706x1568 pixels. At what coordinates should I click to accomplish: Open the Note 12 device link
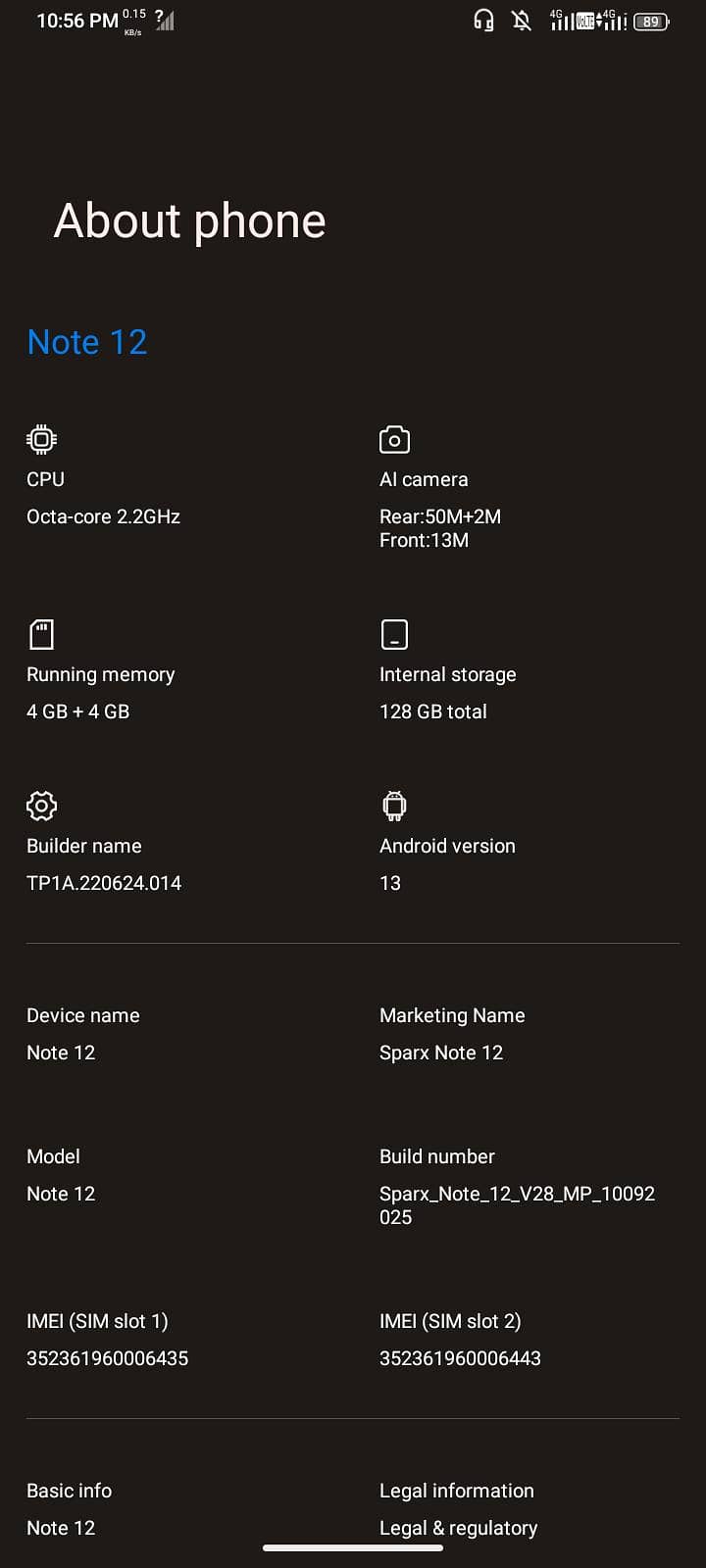pos(86,341)
